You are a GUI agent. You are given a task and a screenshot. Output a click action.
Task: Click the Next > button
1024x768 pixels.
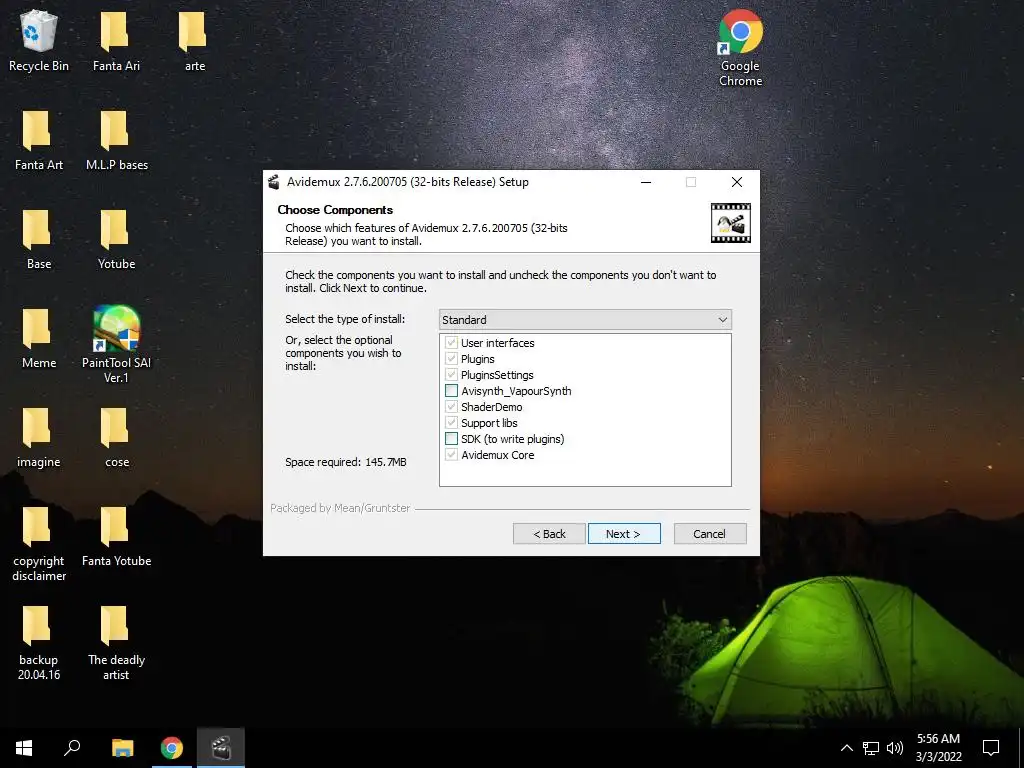point(624,534)
